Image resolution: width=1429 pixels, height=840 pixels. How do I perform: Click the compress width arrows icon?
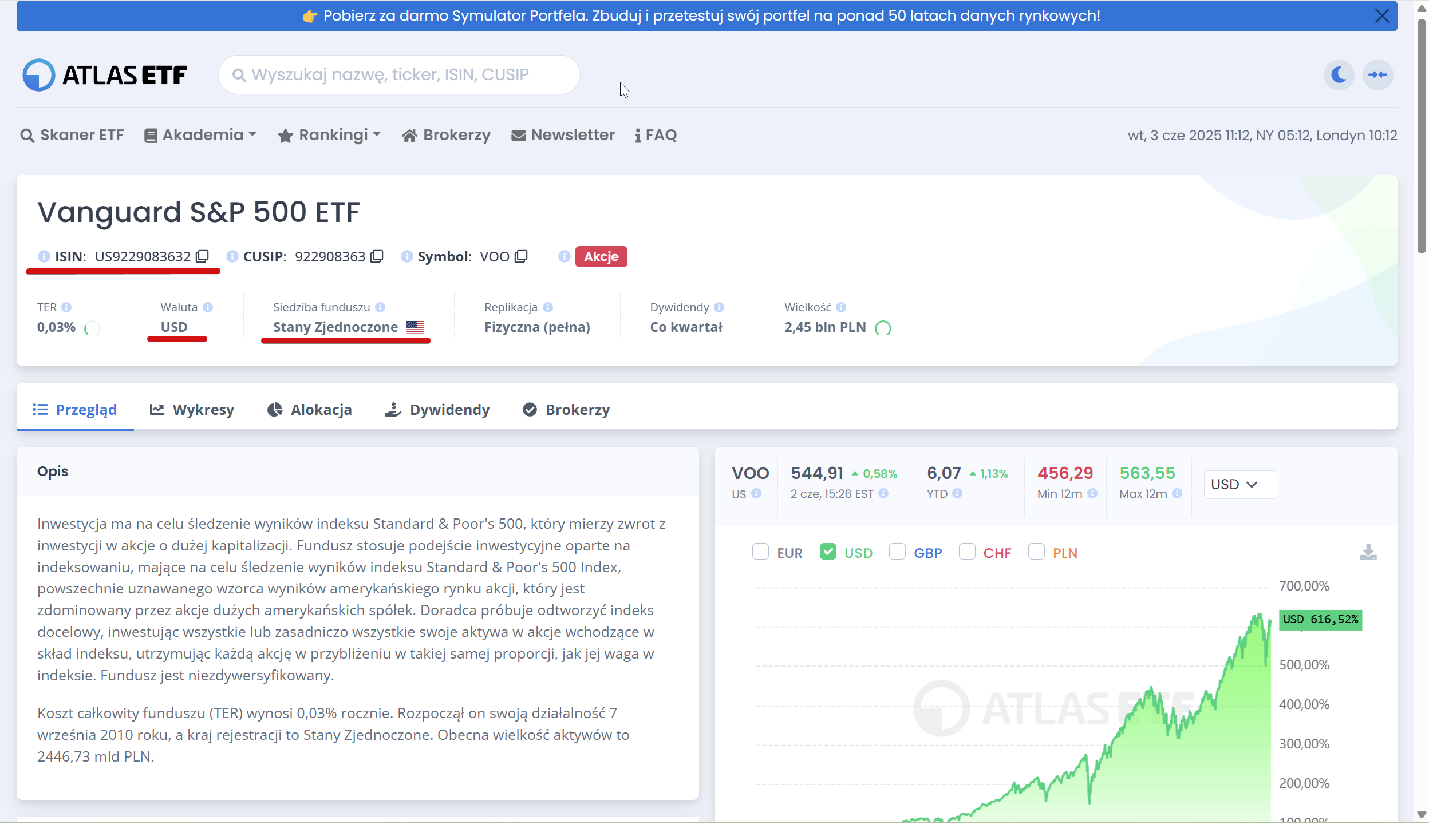click(1377, 75)
